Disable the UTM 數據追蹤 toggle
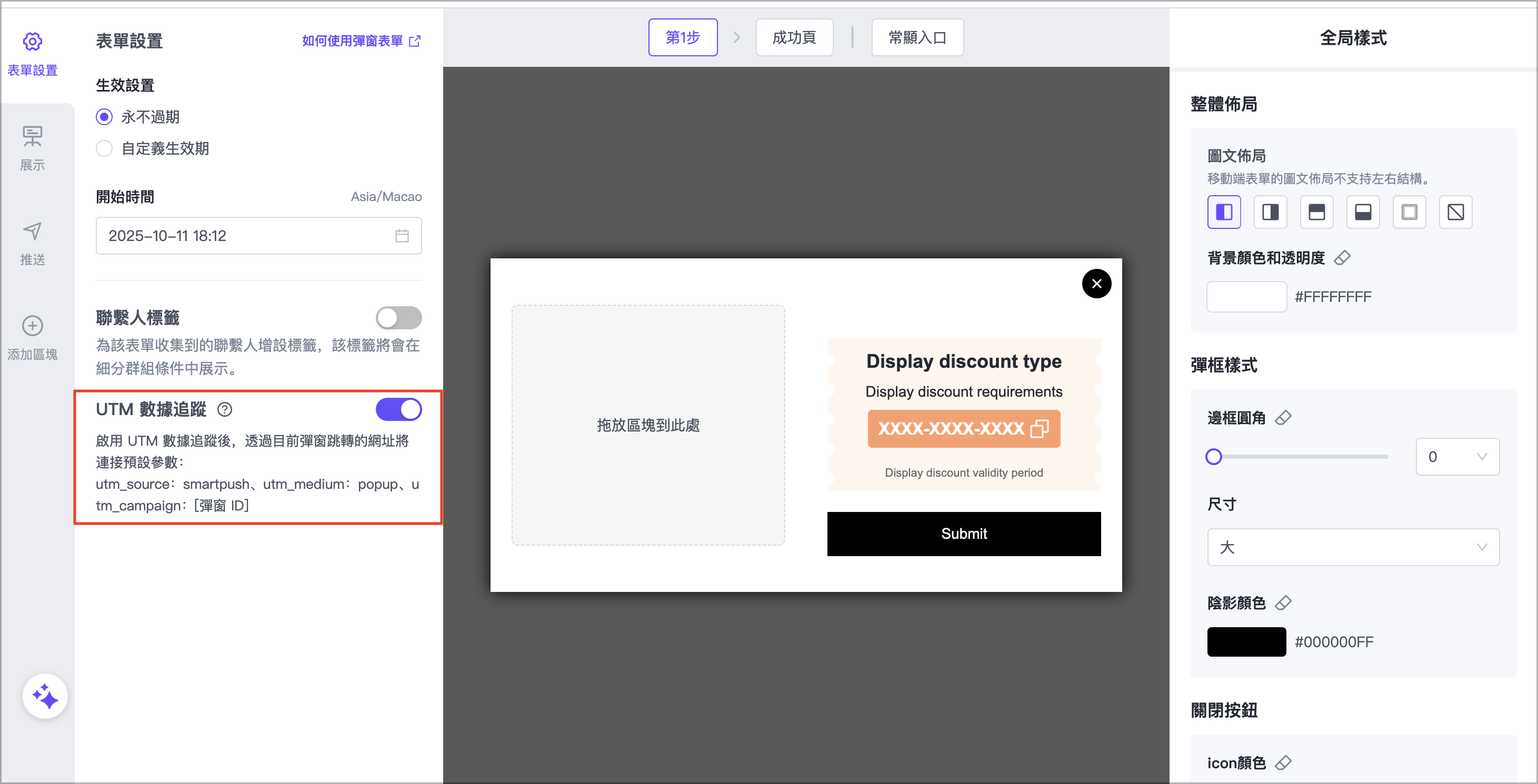This screenshot has width=1538, height=784. pyautogui.click(x=398, y=409)
